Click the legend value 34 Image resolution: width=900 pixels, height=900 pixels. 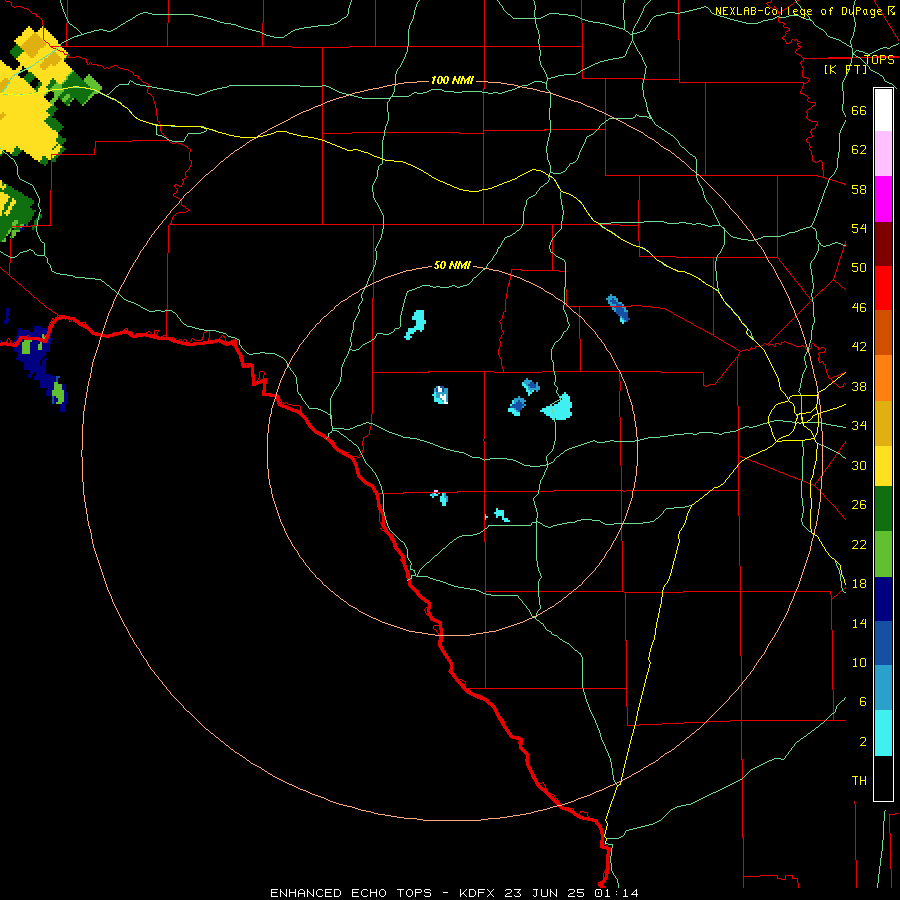[859, 425]
